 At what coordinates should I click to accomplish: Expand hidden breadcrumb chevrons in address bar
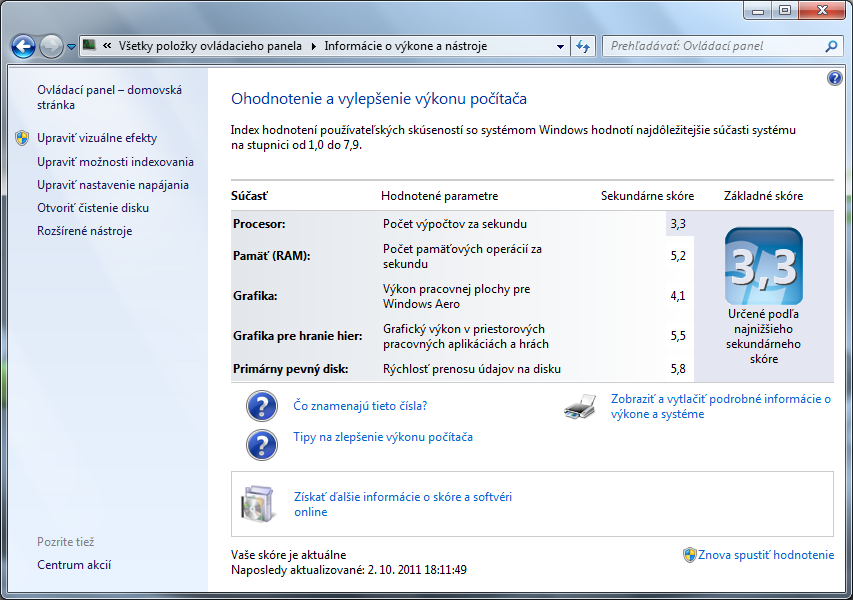coord(107,46)
